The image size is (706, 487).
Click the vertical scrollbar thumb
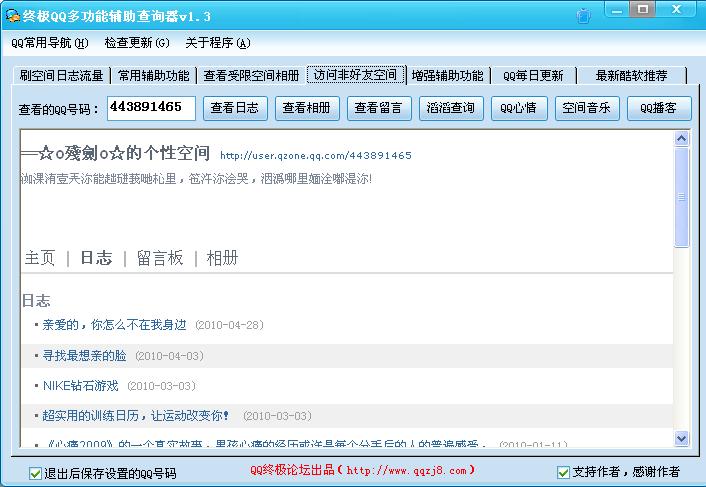[682, 198]
